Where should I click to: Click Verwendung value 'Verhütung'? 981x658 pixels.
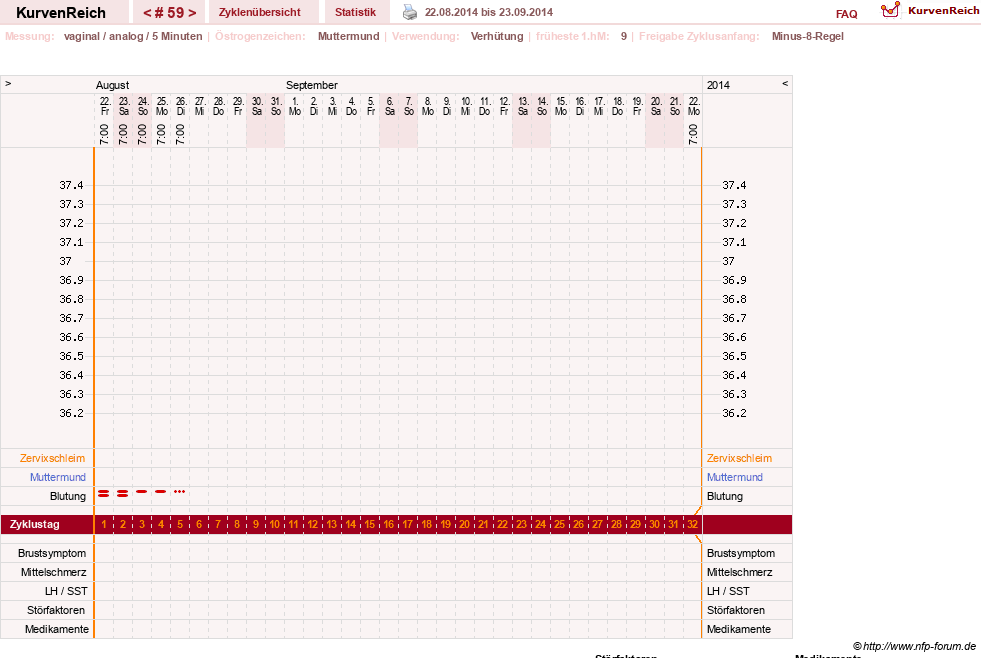click(497, 36)
